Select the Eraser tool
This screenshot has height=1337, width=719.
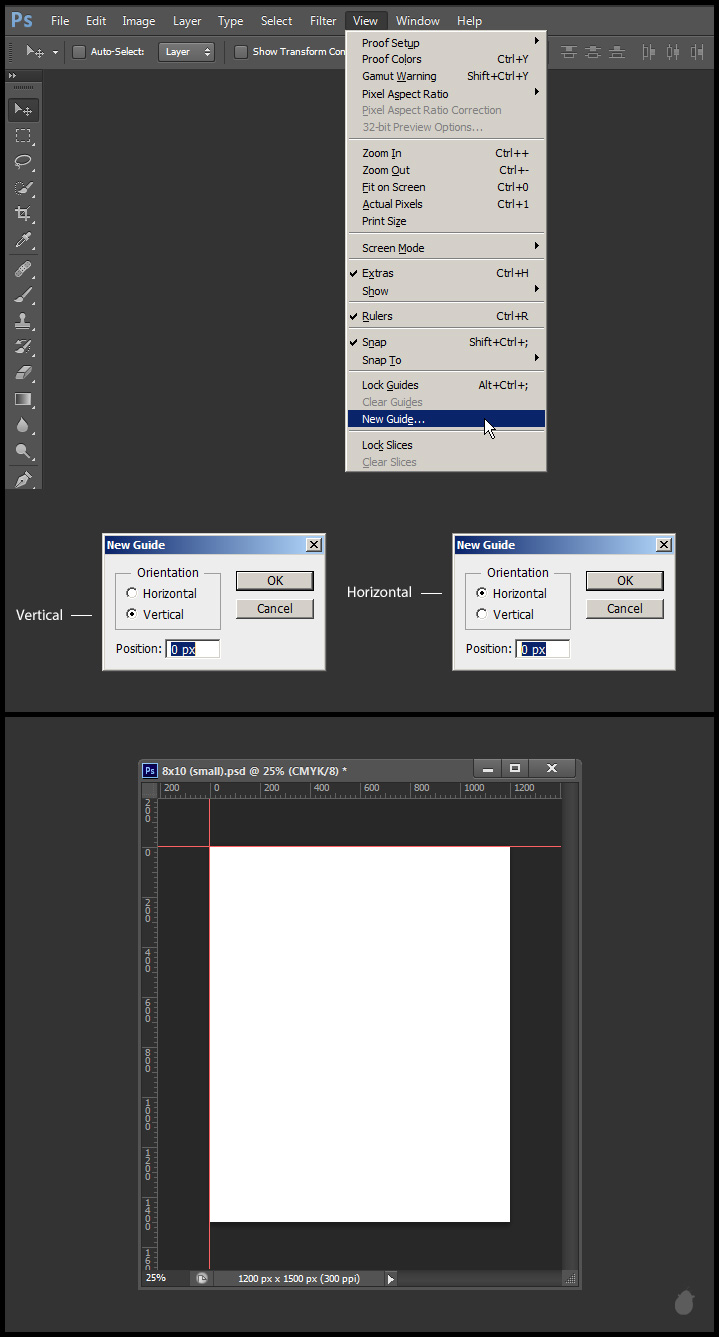coord(23,373)
